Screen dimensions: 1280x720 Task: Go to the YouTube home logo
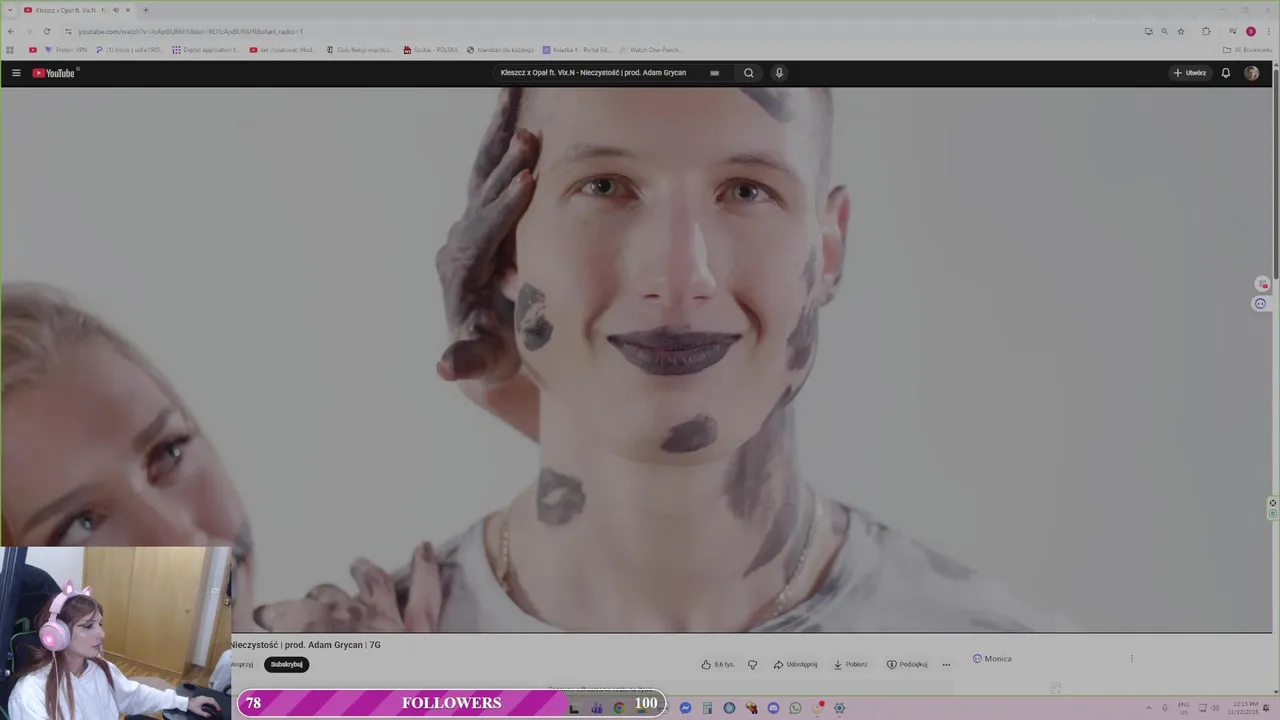[x=54, y=73]
